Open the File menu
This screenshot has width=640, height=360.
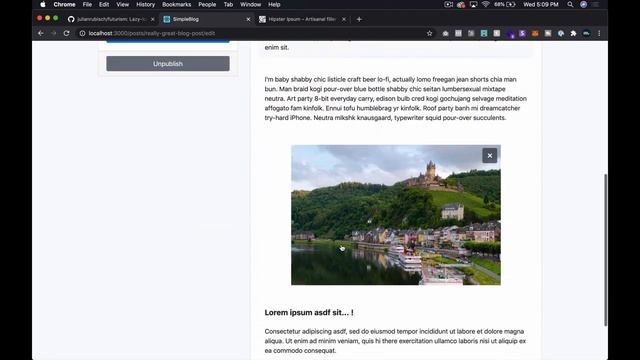click(87, 4)
